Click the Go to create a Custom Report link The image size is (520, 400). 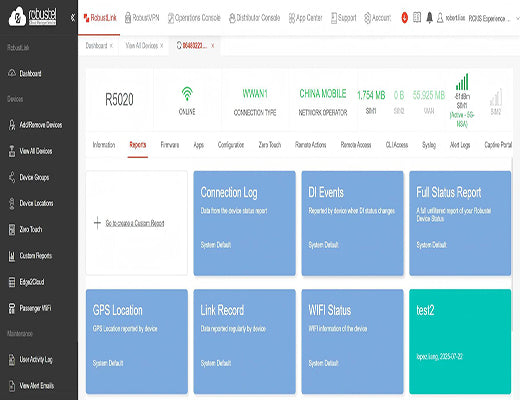point(135,223)
